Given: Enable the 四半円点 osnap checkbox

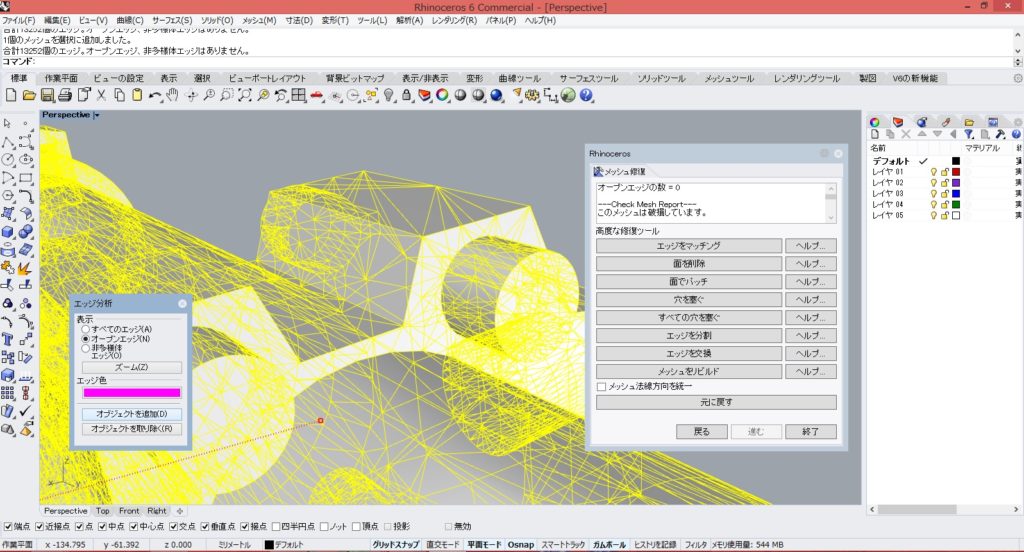Looking at the screenshot, I should coord(276,527).
